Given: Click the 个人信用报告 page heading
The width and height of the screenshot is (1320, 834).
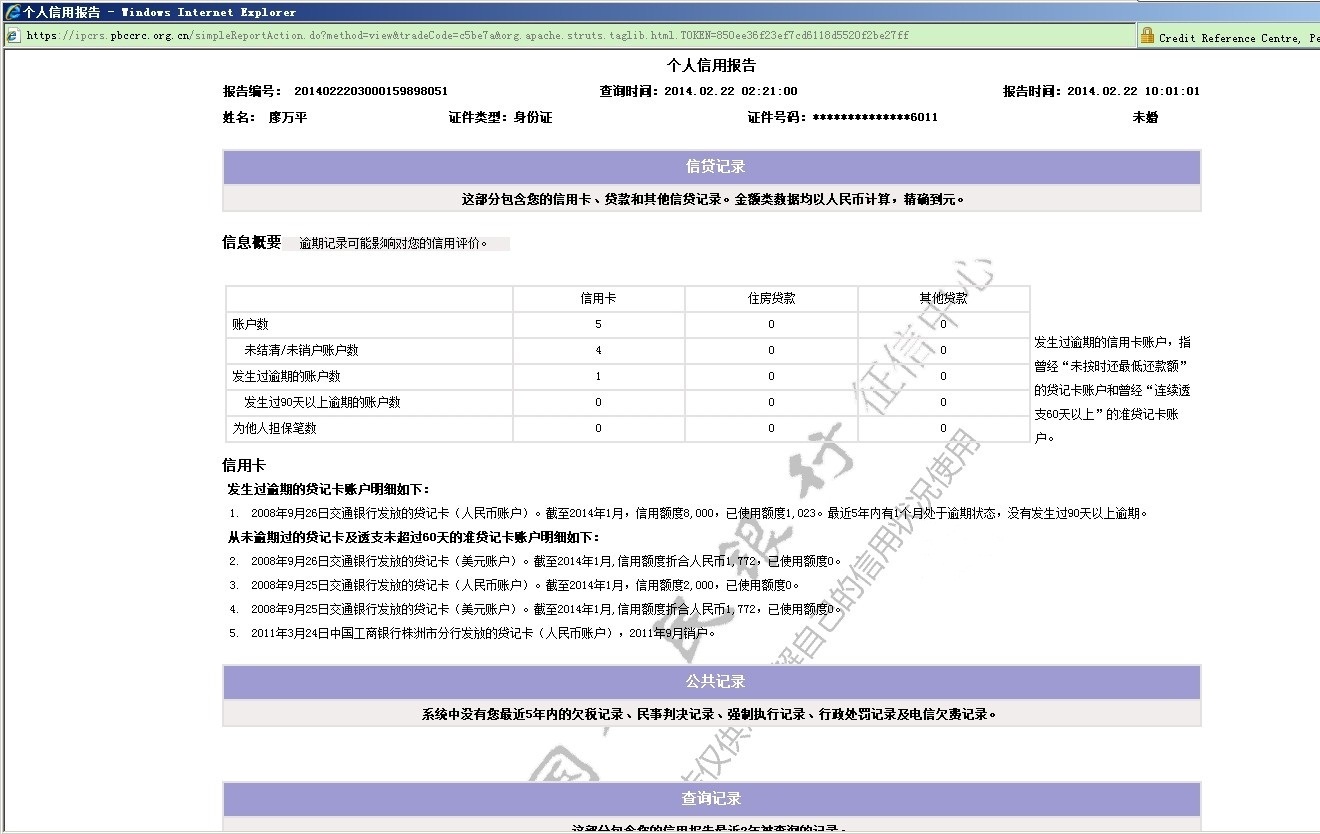Looking at the screenshot, I should click(x=711, y=65).
